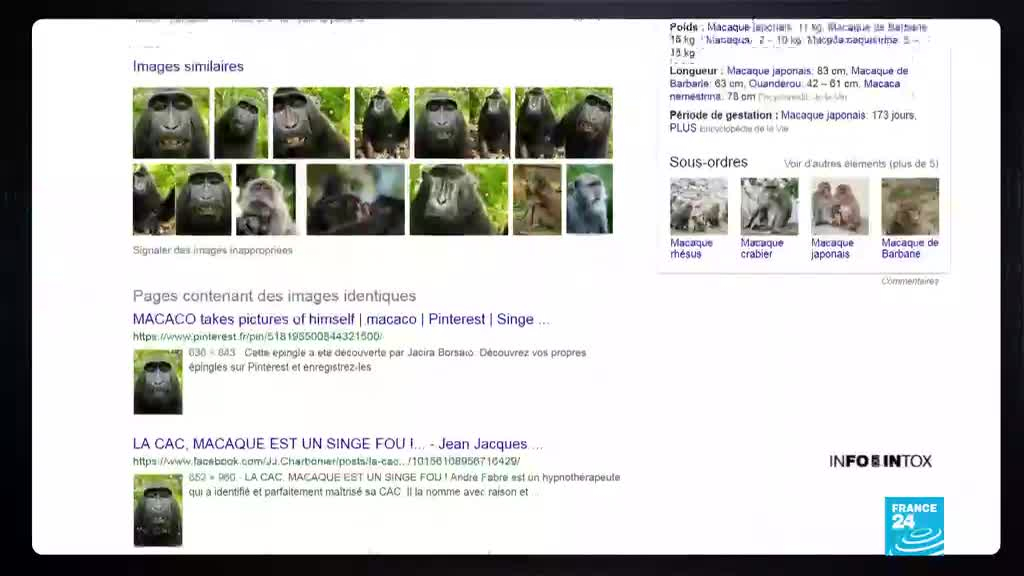Click 'Signaler des images inappropriées'
Screen dimensions: 1024x576
[213, 250]
